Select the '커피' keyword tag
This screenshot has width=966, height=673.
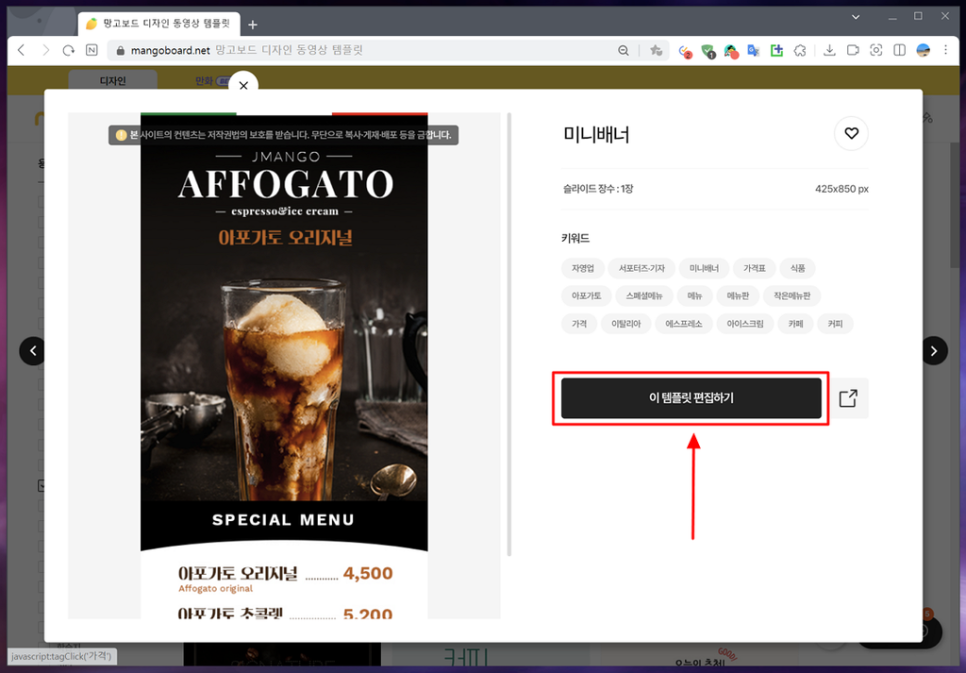pos(835,324)
